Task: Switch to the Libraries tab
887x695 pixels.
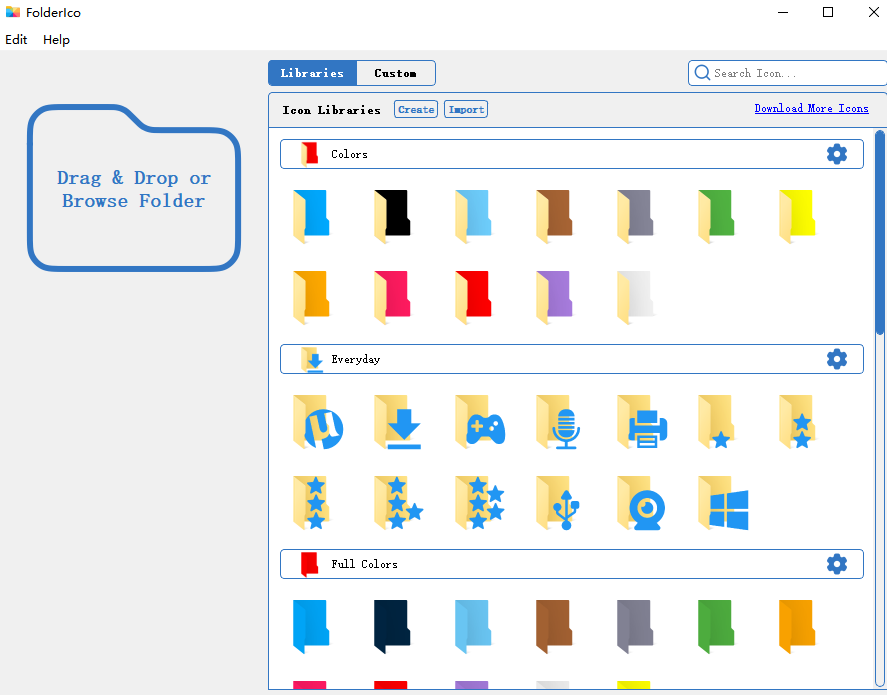Action: [x=312, y=73]
